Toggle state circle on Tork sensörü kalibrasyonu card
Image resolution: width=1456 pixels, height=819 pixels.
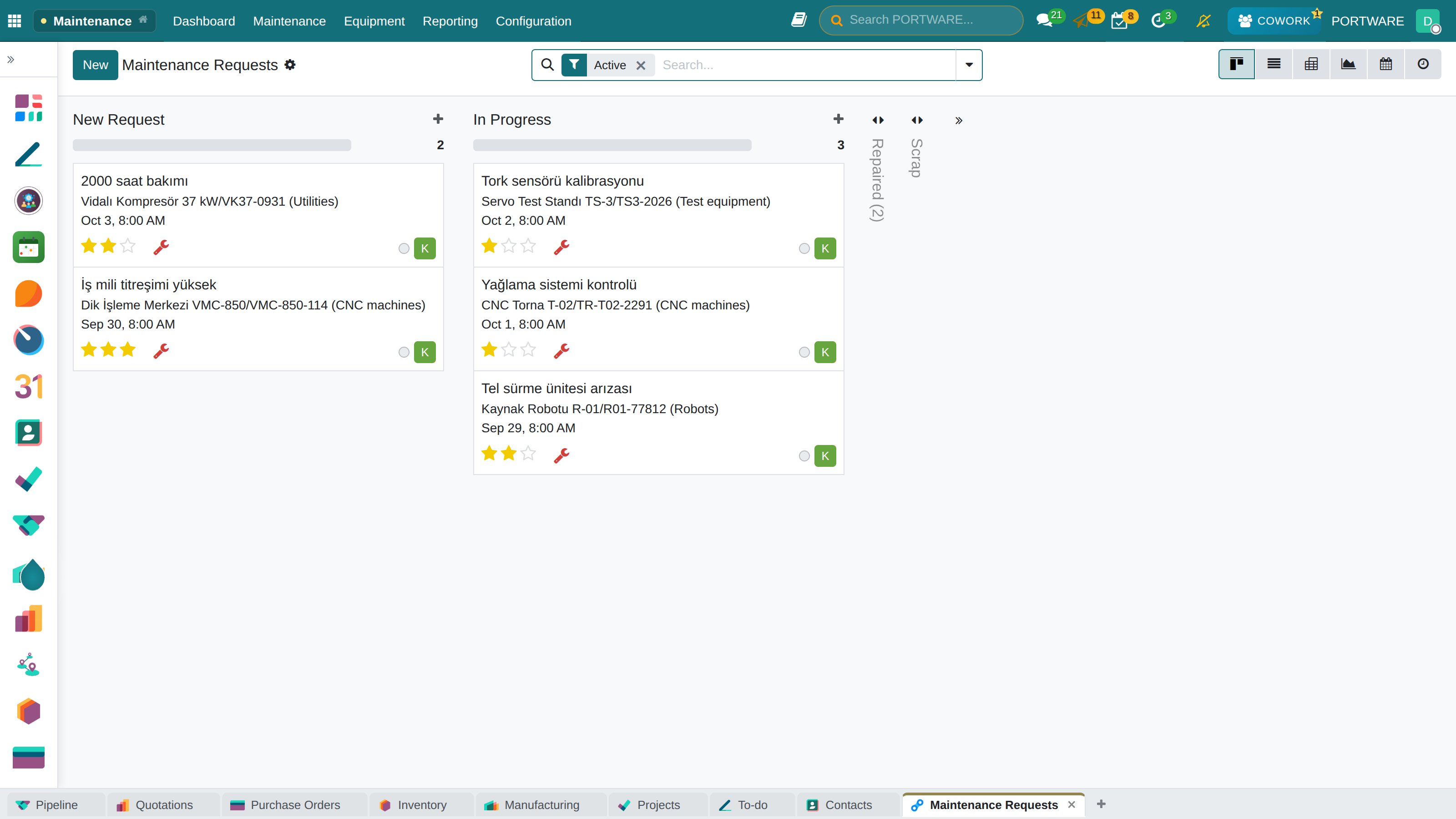pyautogui.click(x=804, y=249)
